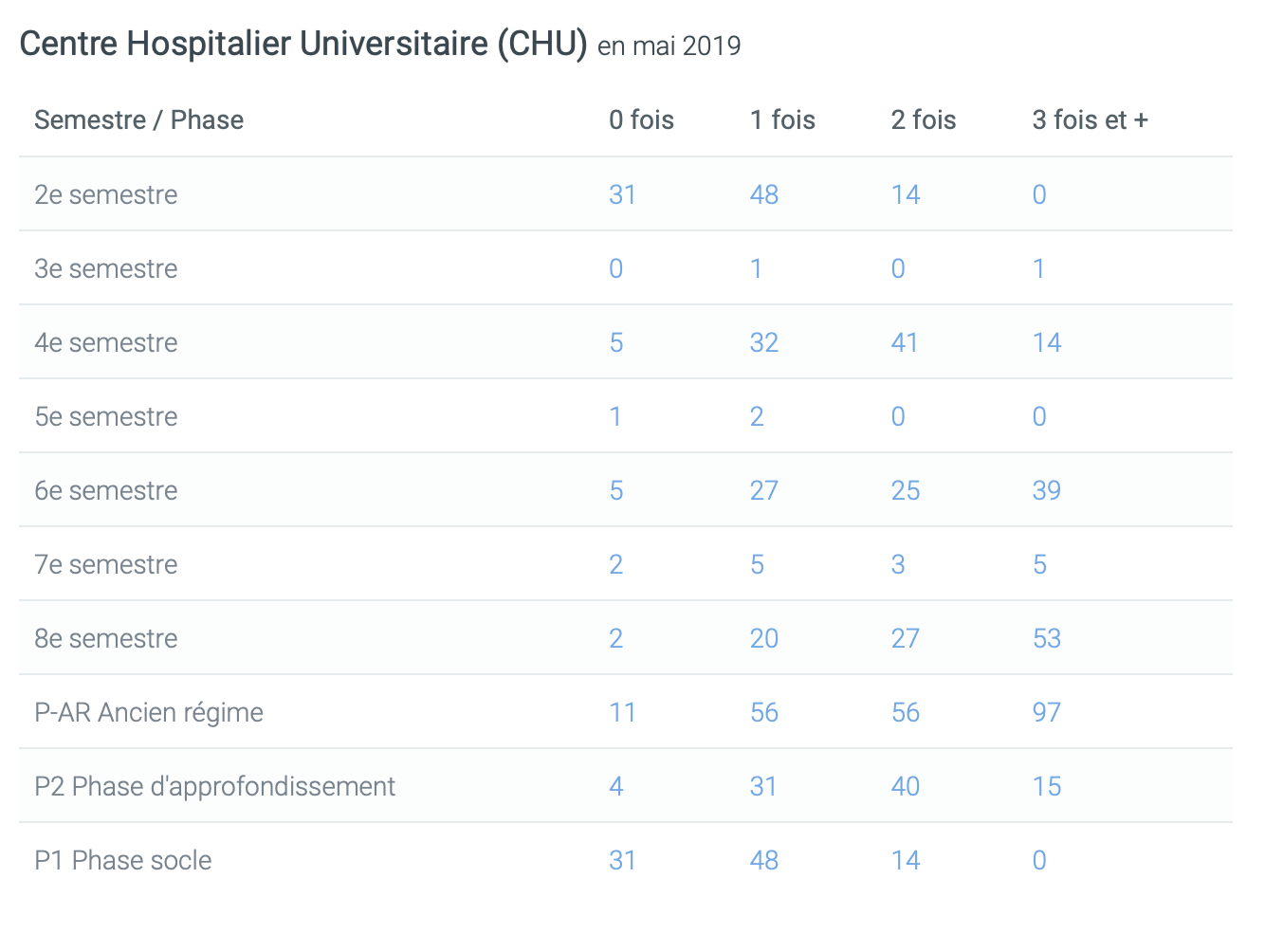Select P2 Phase d'approfondissement 2 fois value 40

(905, 786)
